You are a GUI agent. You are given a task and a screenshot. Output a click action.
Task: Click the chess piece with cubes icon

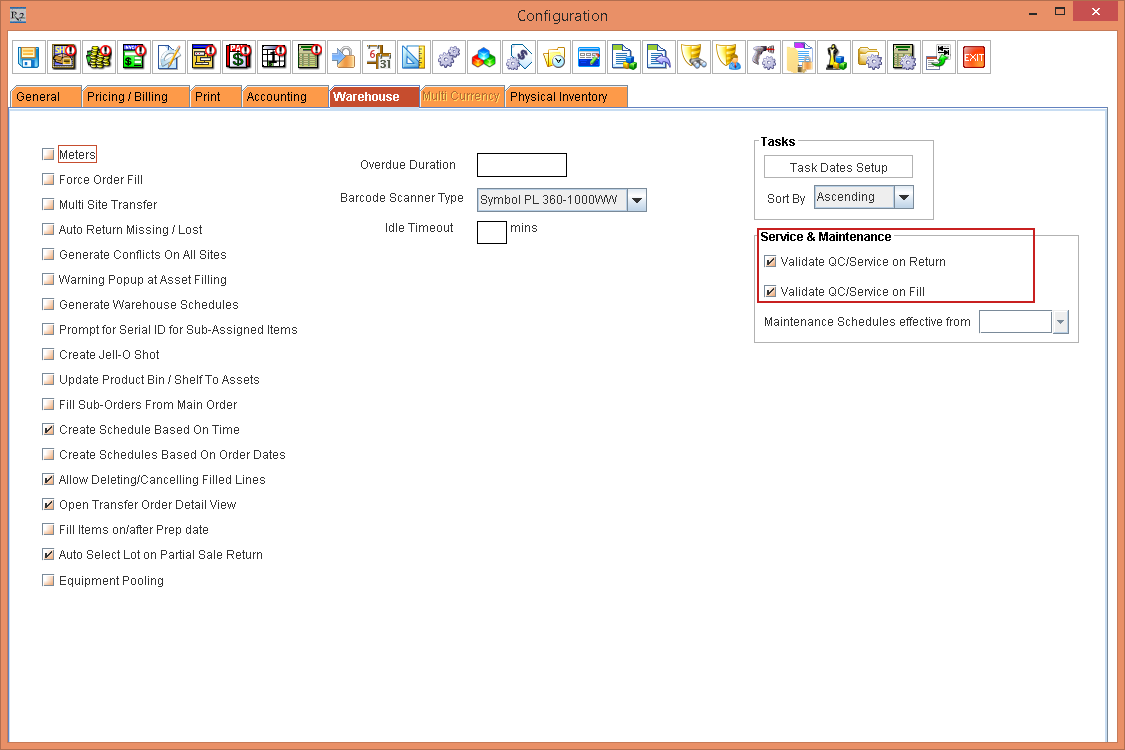(834, 57)
